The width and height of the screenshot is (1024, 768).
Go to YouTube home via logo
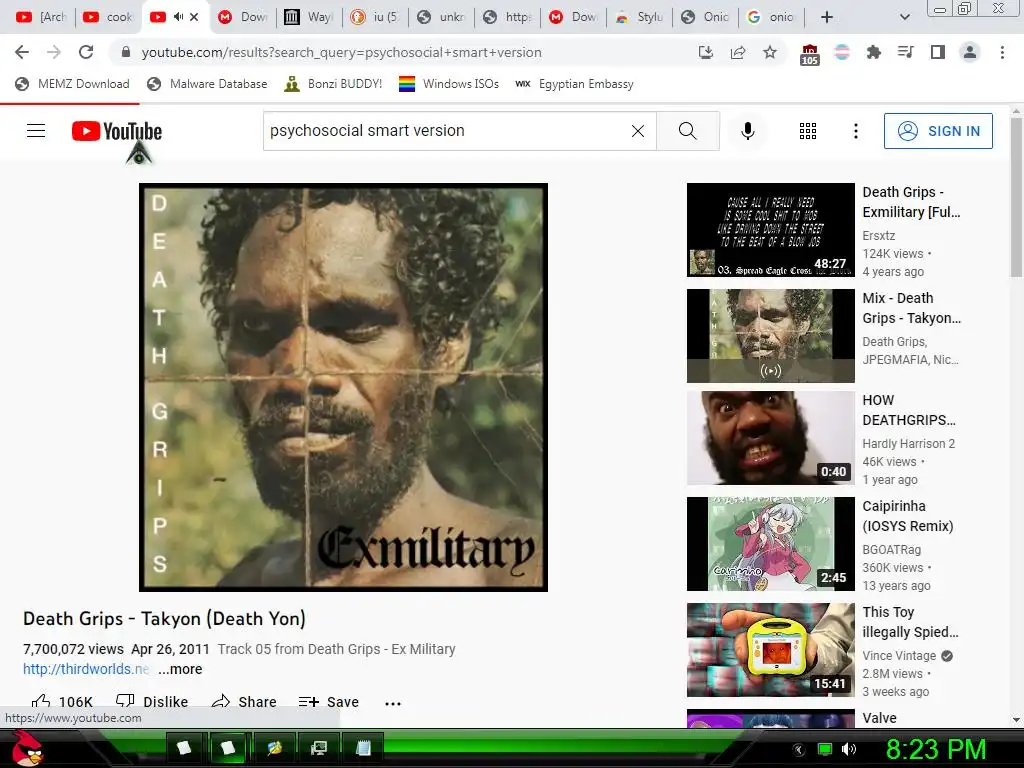[117, 131]
